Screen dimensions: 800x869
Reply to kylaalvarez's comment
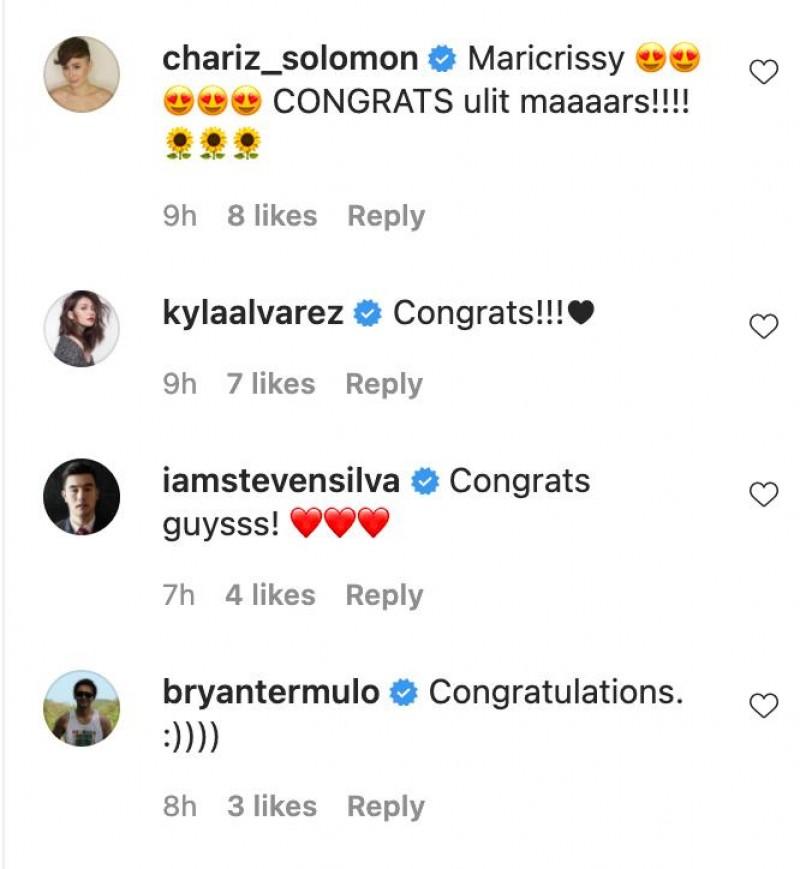tap(384, 384)
